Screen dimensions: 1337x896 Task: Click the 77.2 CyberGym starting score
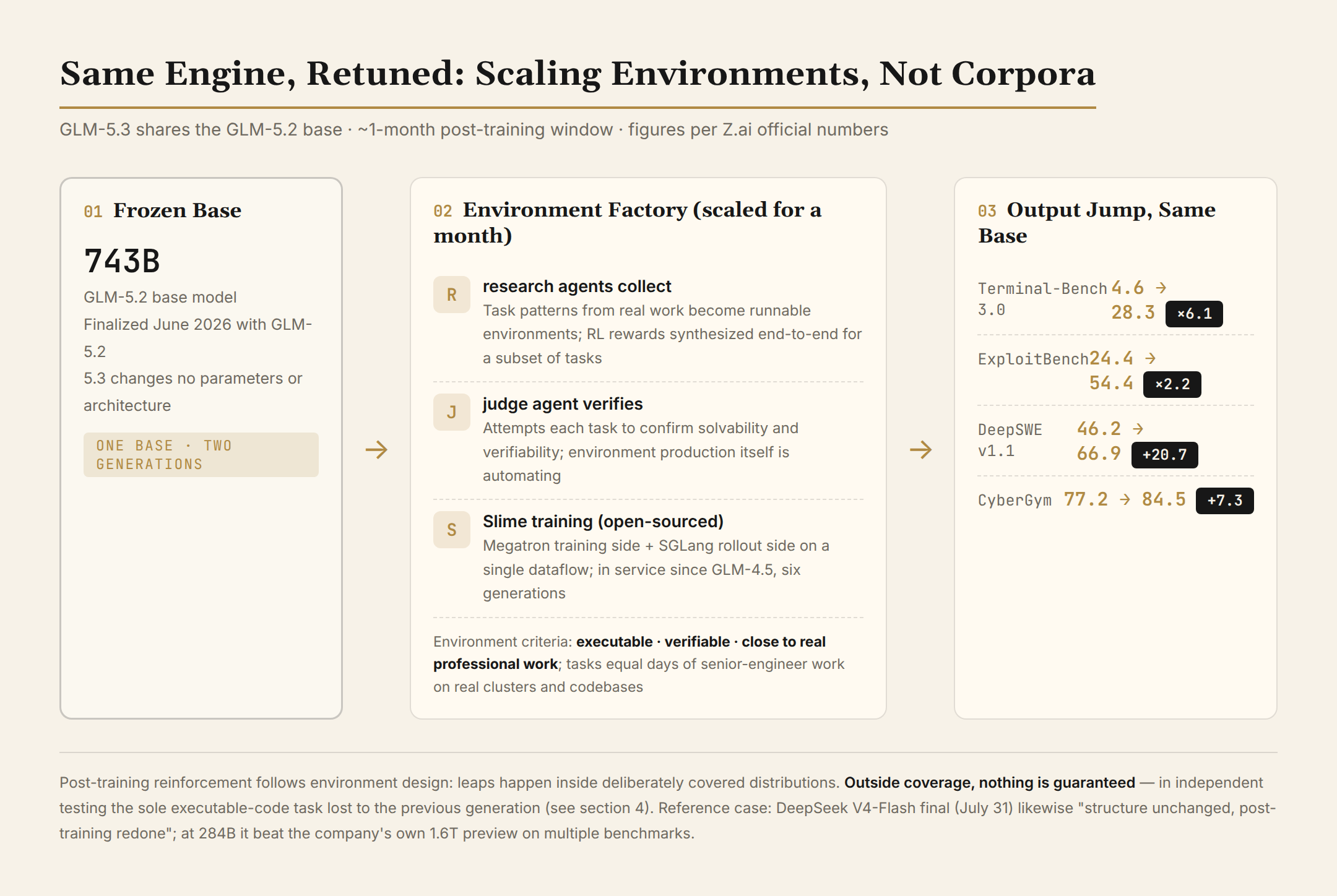1086,499
